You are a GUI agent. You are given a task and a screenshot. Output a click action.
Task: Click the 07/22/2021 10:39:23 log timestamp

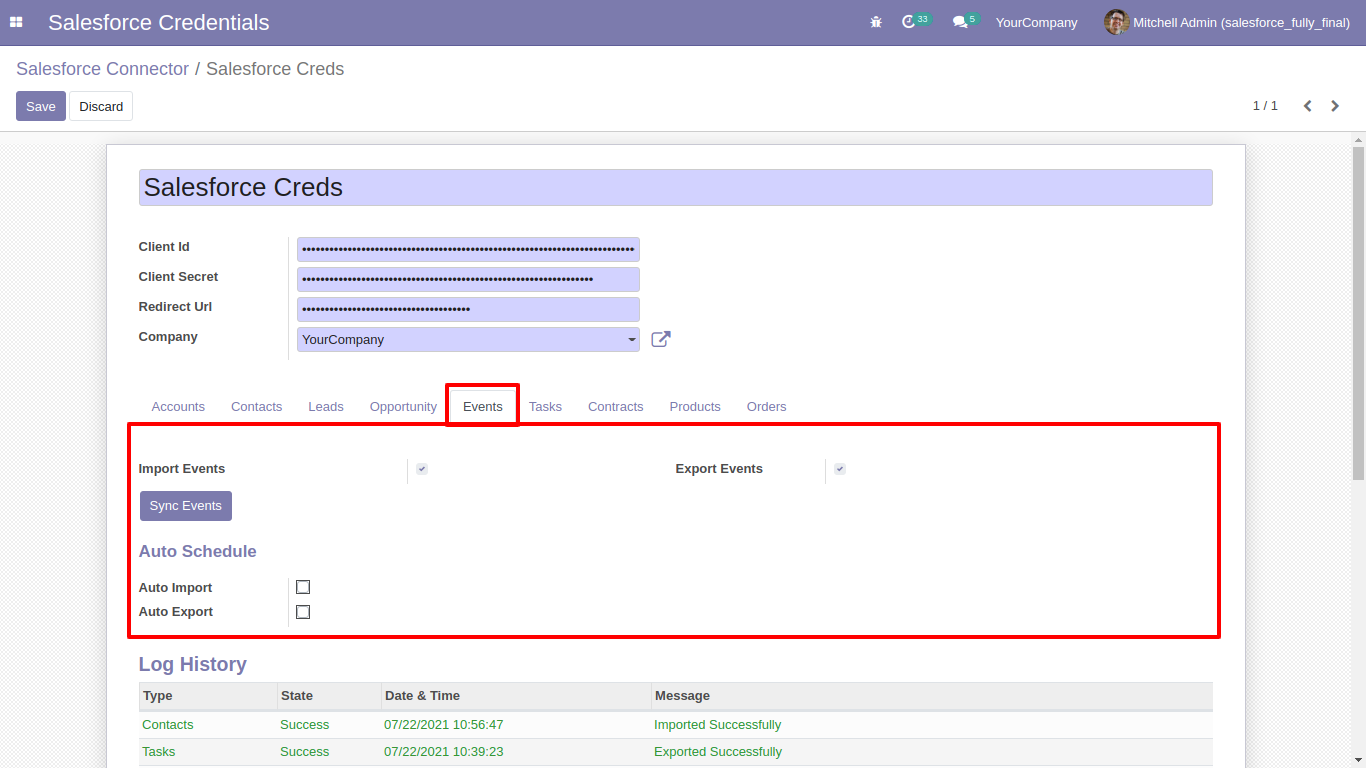pos(444,752)
